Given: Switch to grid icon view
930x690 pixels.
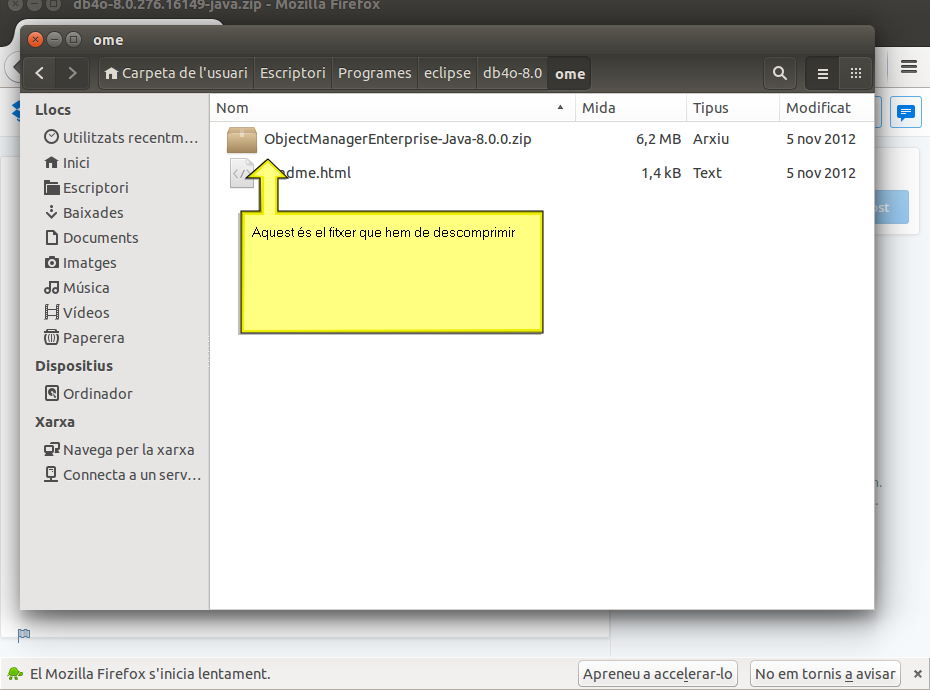Looking at the screenshot, I should pos(855,73).
